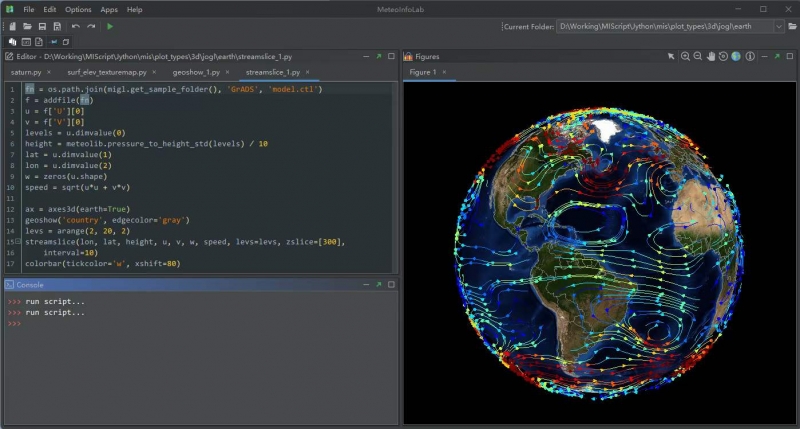Switch to the geoshow_1.py tab

pyautogui.click(x=196, y=73)
